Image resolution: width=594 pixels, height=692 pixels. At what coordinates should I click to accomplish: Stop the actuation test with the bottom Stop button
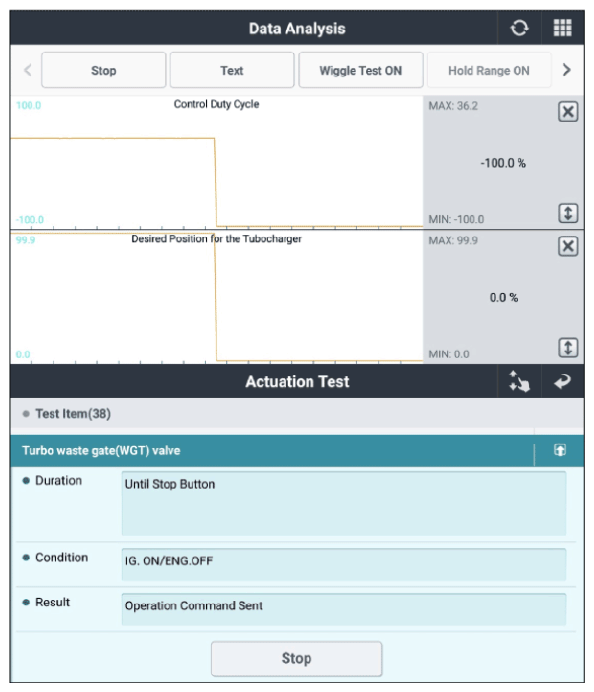pos(297,658)
